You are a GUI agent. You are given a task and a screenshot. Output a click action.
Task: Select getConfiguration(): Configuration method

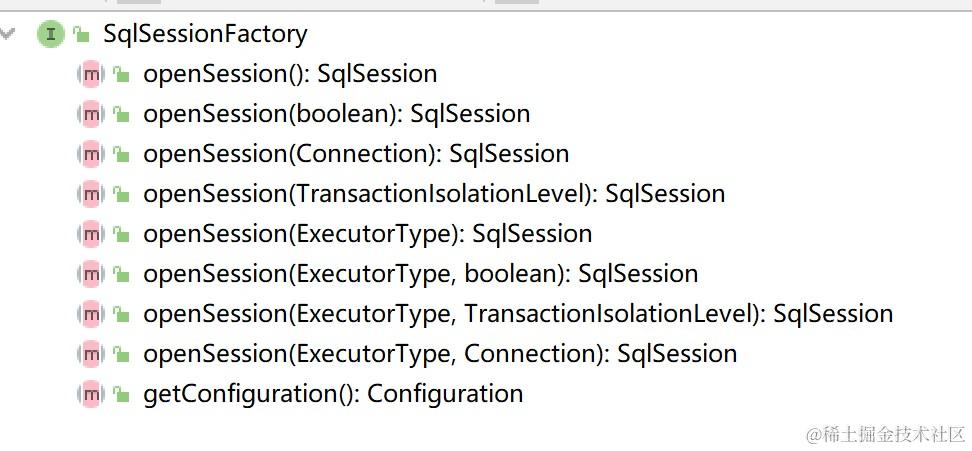[333, 394]
